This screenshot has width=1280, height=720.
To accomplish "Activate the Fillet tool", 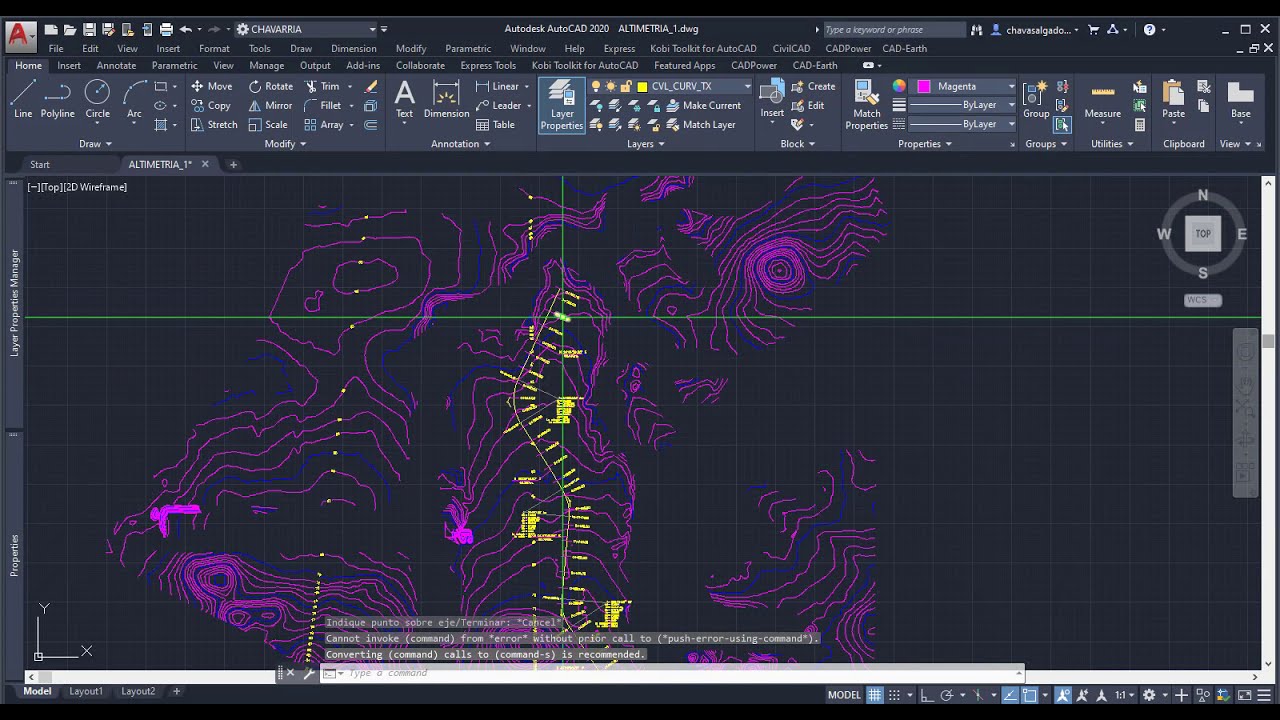I will [322, 105].
